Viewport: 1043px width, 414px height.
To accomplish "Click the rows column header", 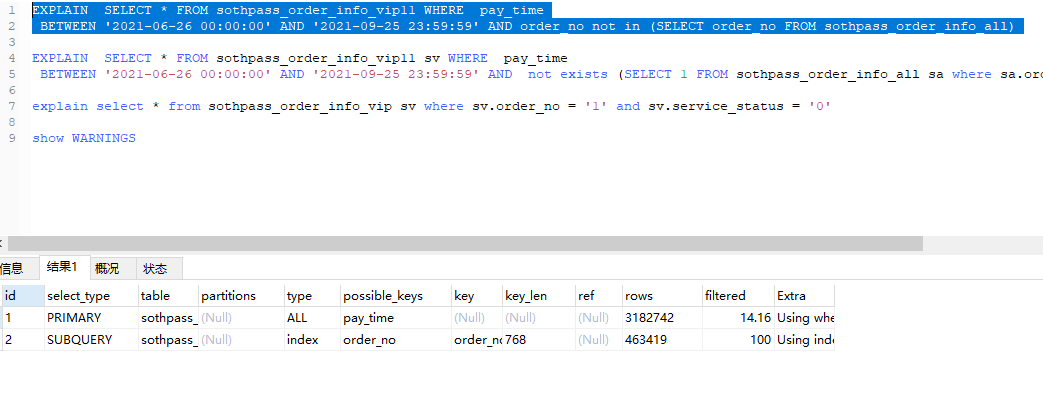I will click(663, 296).
